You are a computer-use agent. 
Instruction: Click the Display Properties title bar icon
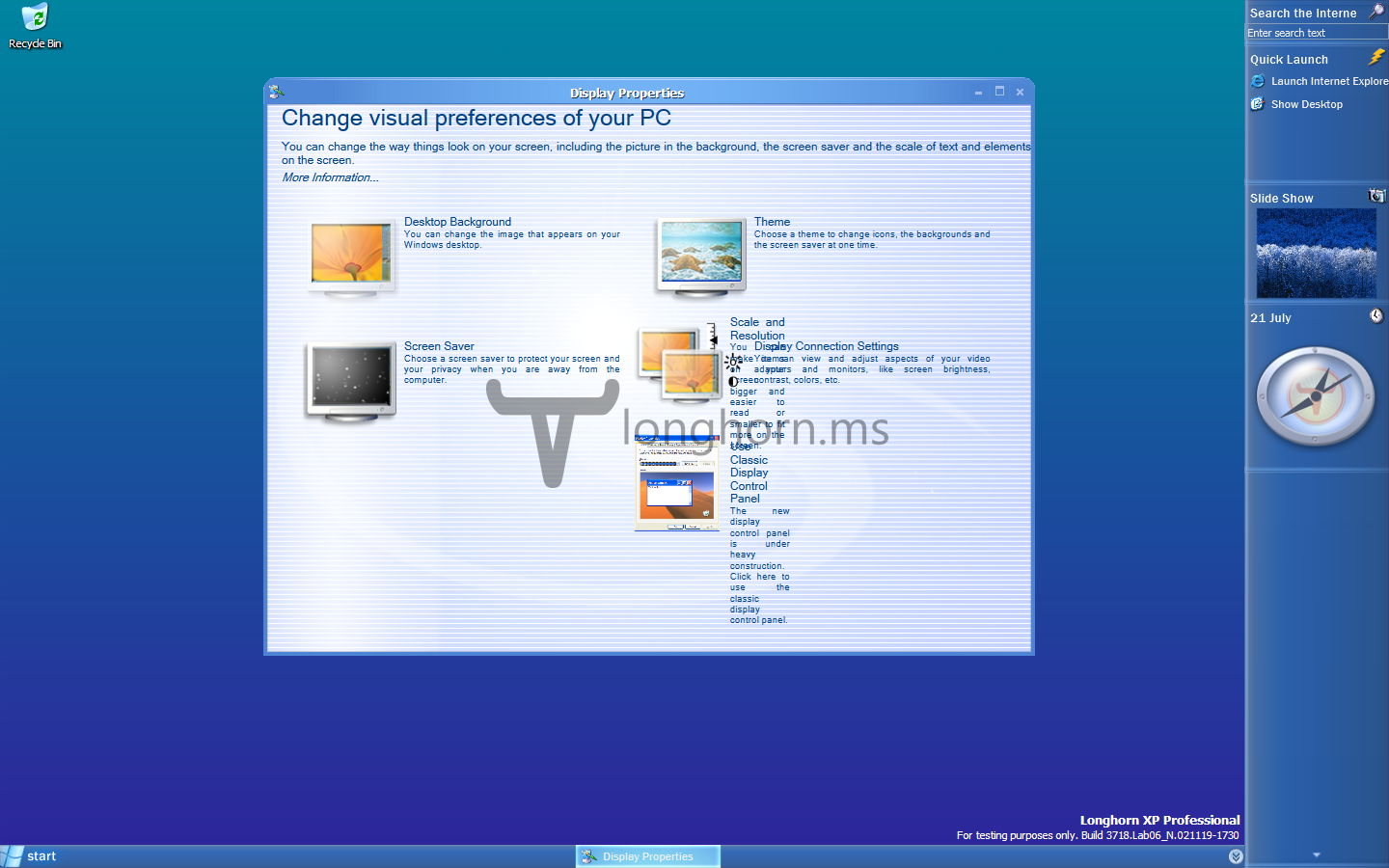(x=277, y=92)
